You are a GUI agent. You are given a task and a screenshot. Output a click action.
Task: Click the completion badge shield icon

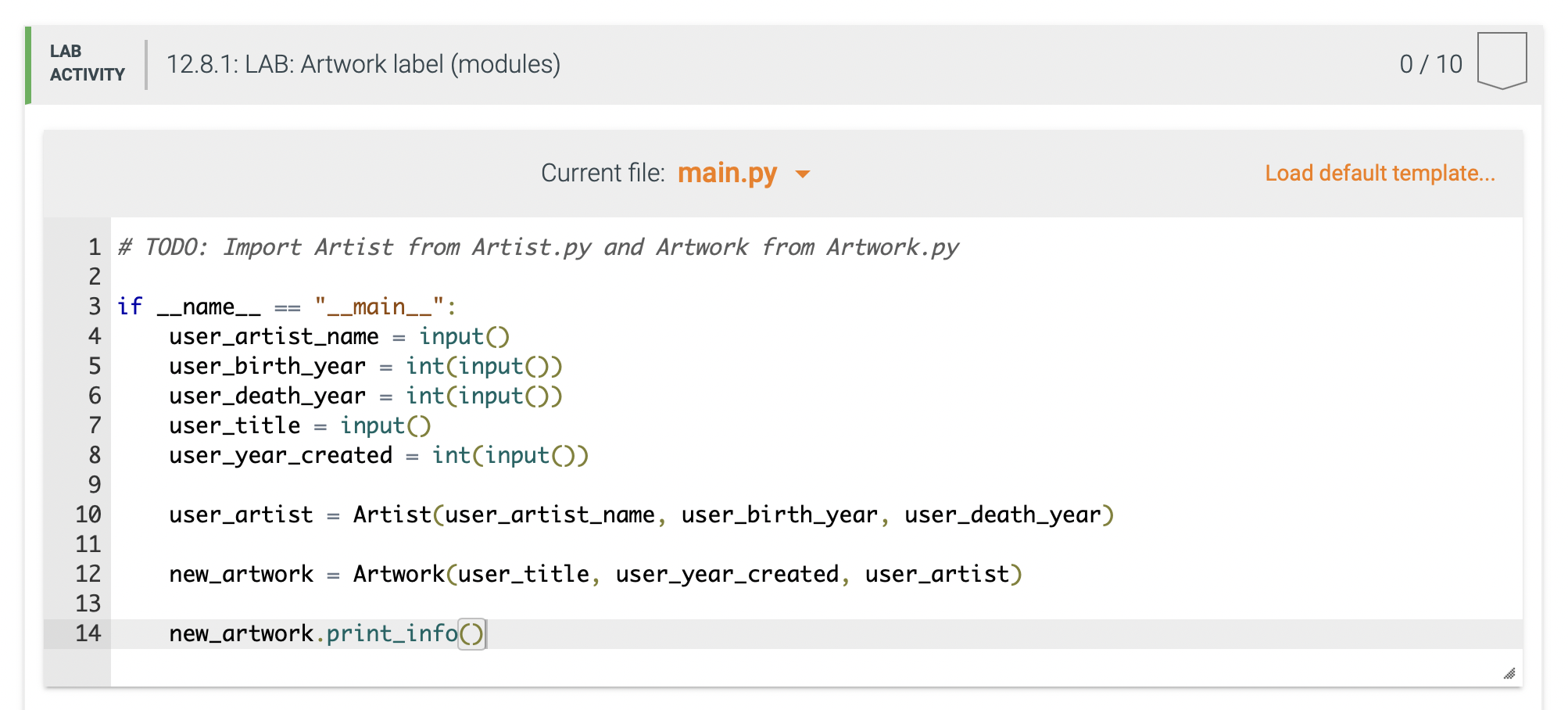[1502, 60]
